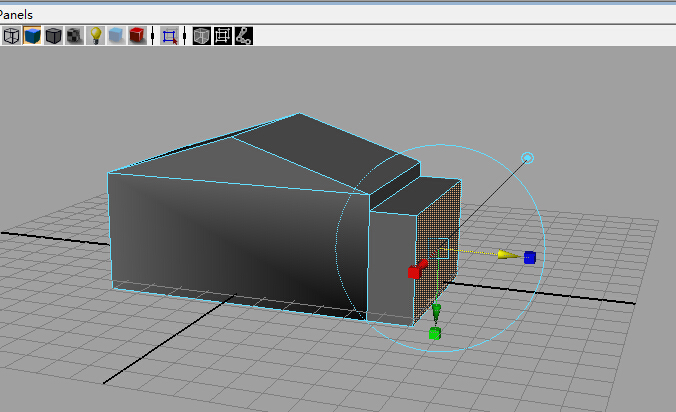Toggle X-Ray Active Components icon
Screen dimensions: 676x412
[x=223, y=36]
